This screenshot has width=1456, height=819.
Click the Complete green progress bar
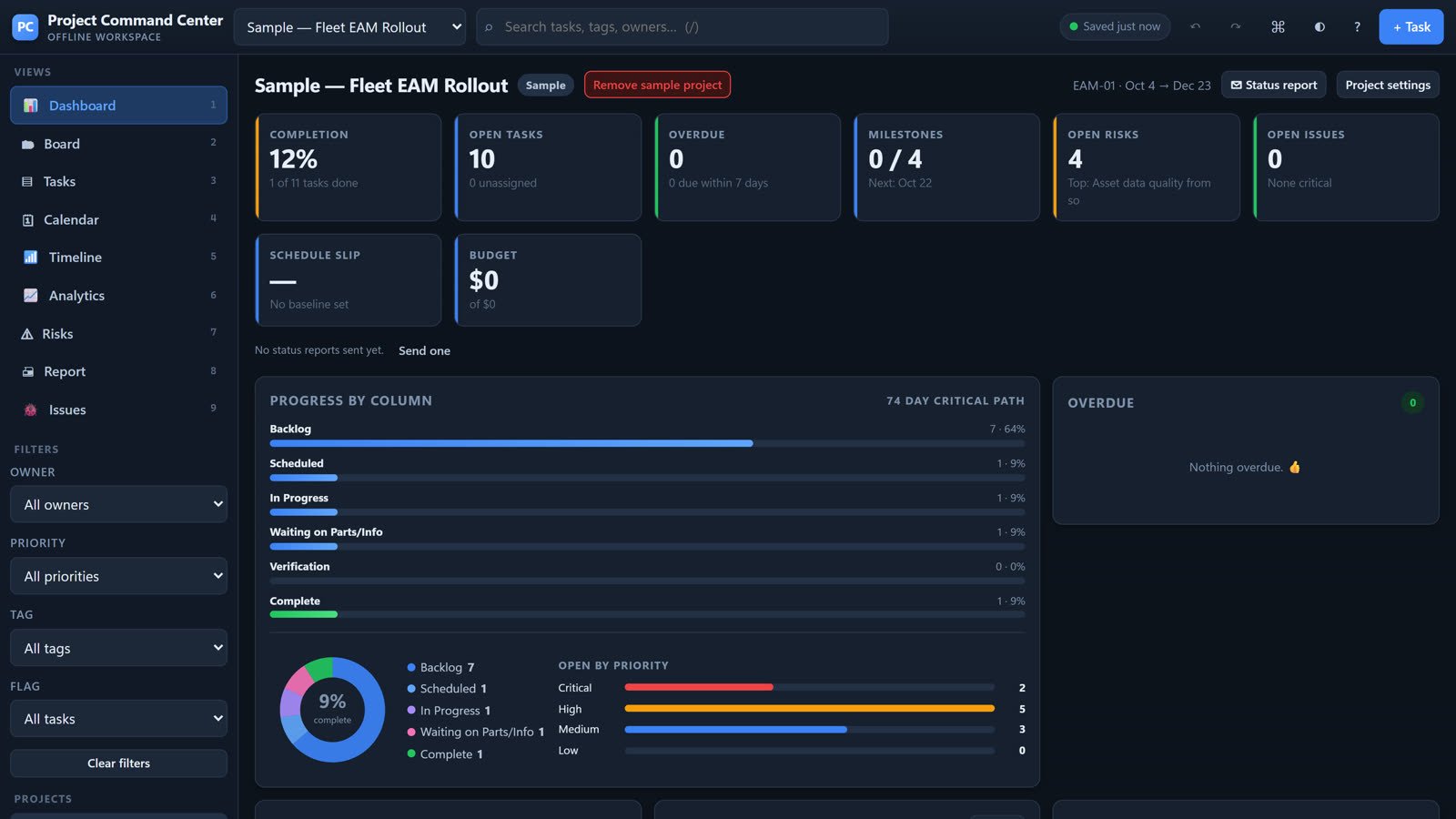click(303, 614)
